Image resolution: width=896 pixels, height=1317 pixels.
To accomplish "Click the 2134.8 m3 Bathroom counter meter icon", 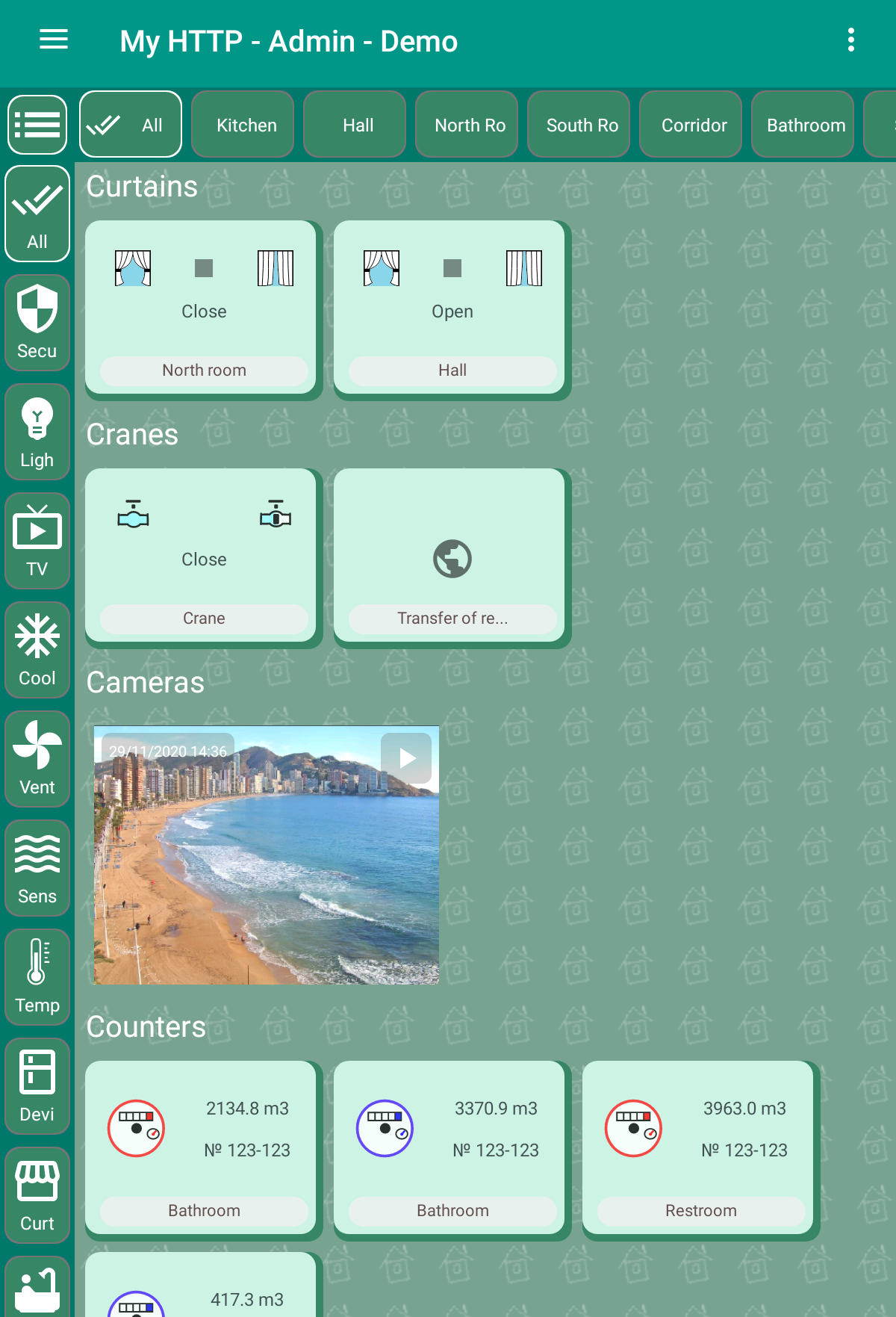I will point(136,1128).
